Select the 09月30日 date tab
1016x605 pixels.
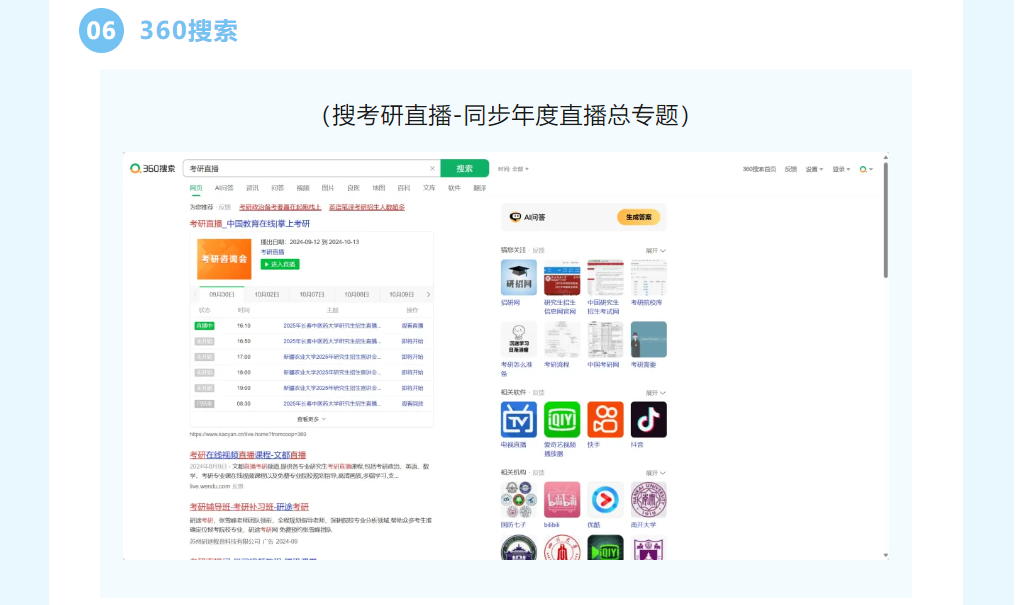point(222,295)
